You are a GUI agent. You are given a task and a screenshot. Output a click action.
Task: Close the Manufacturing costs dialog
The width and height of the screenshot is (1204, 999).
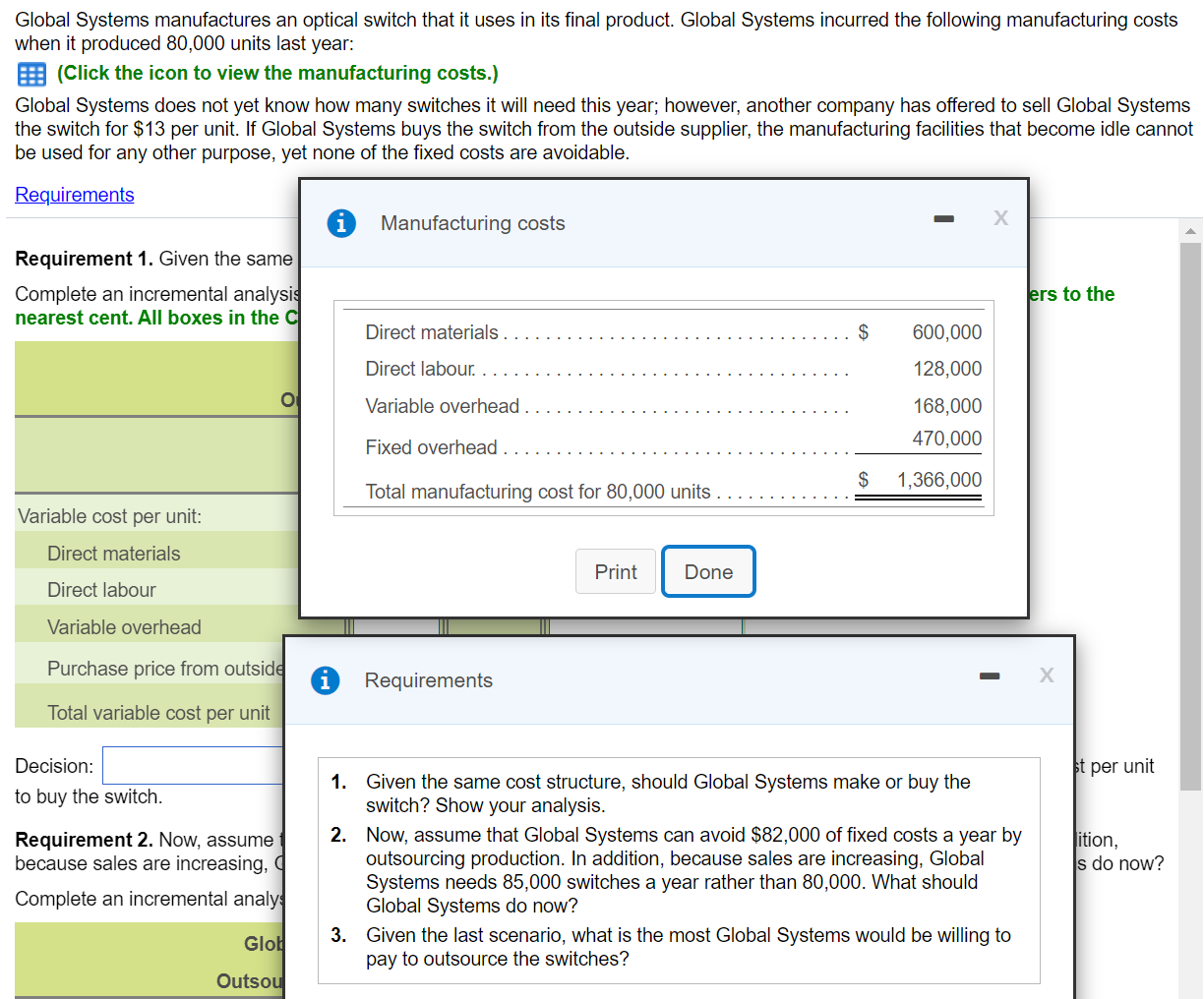(x=1000, y=217)
